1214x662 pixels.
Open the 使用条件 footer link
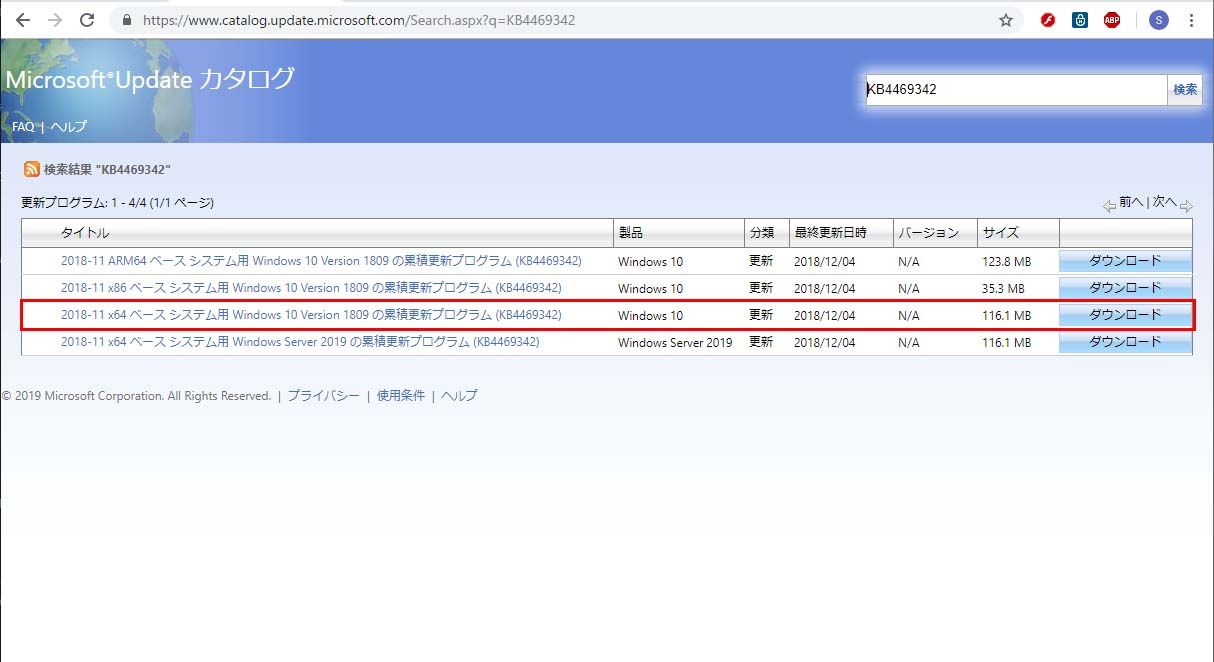[x=401, y=396]
